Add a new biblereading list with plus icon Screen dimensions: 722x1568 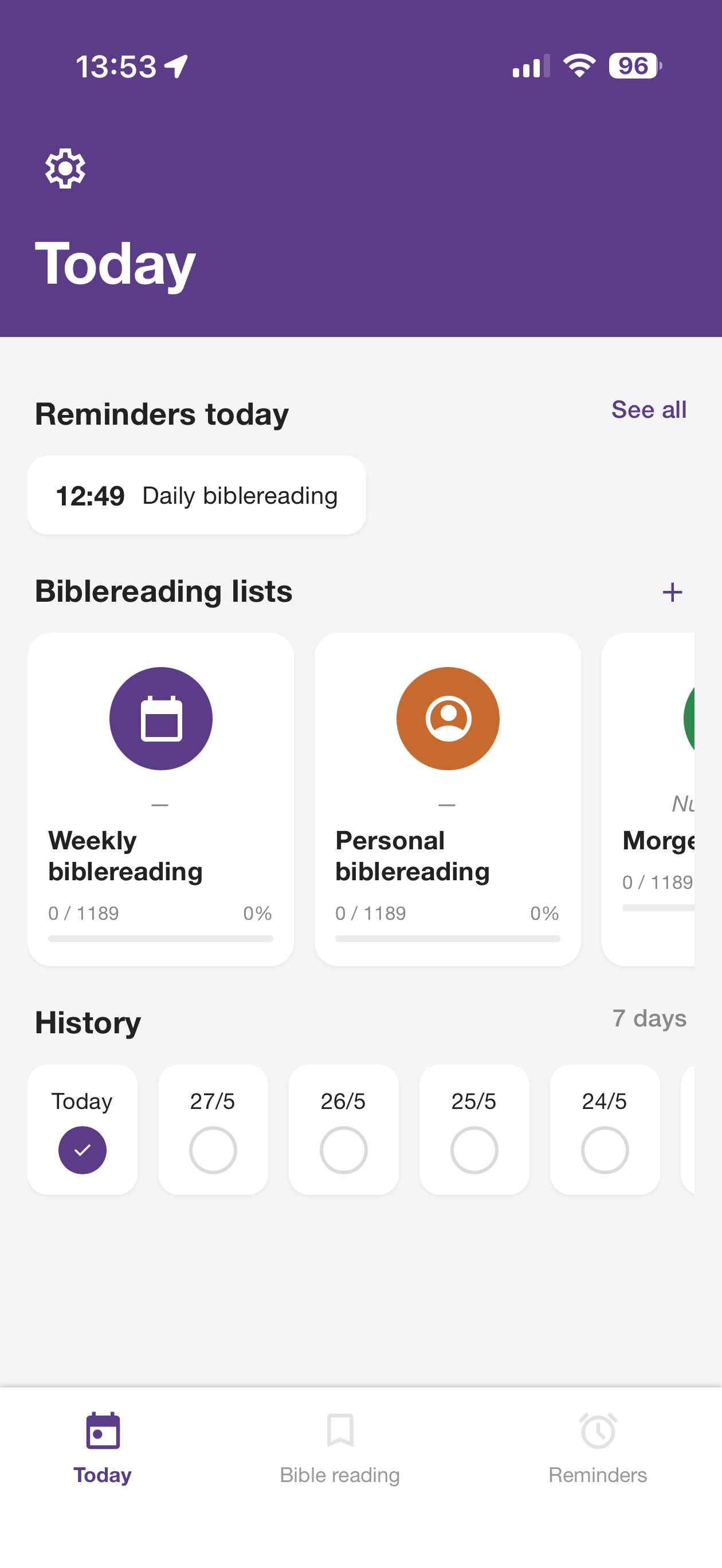(672, 591)
